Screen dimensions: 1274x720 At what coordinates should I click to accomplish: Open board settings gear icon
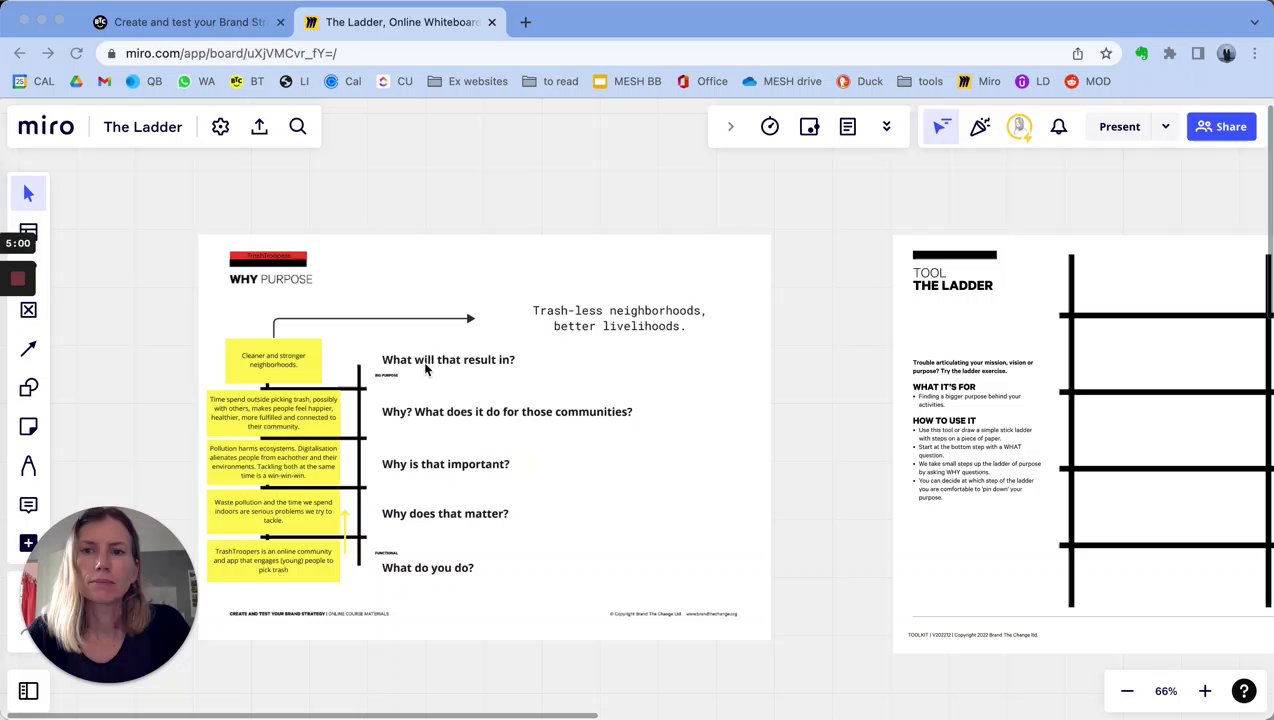point(220,127)
